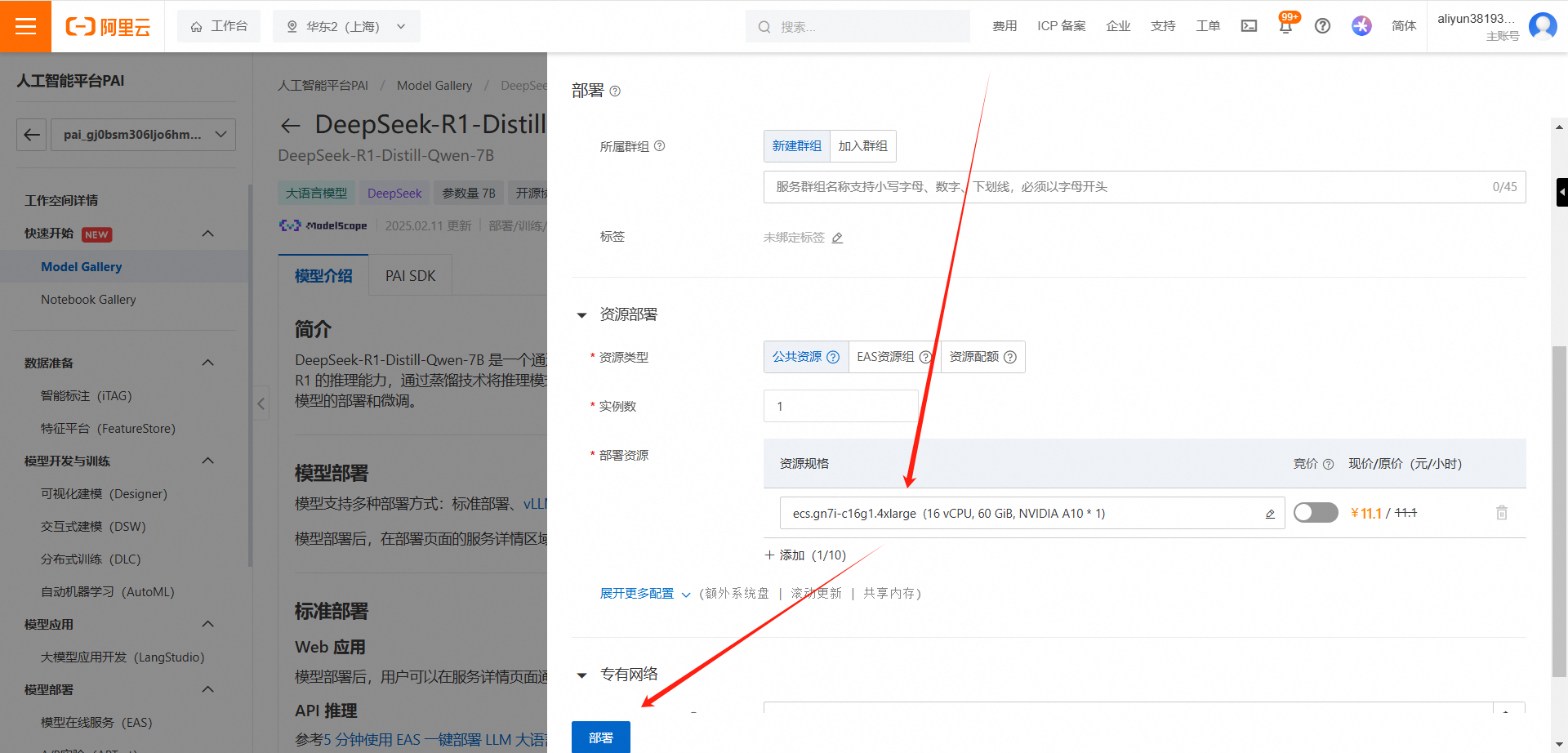Click the black side panel handle at right edge
The height and width of the screenshot is (753, 1568).
tap(1561, 193)
